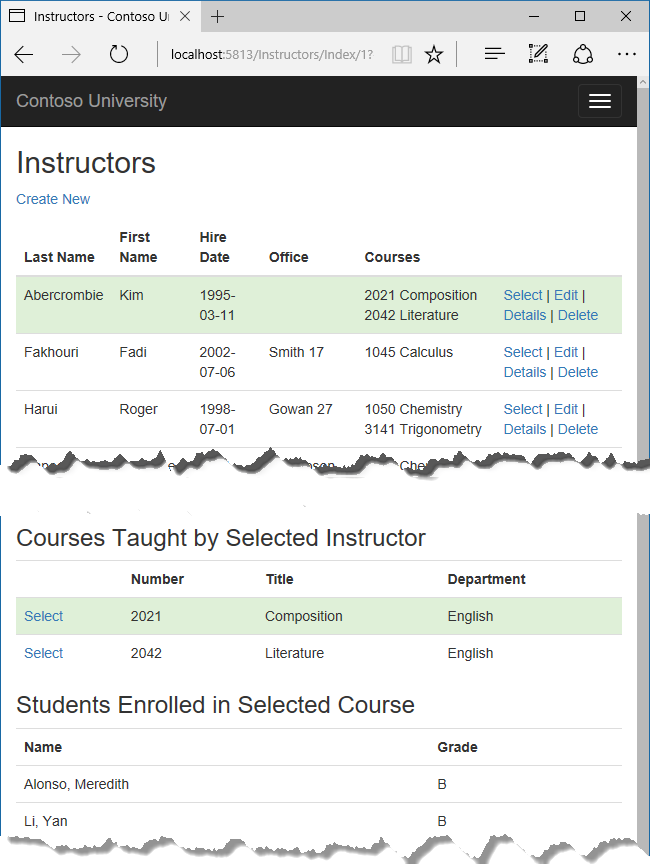
Task: Open browser More actions ellipsis
Action: 627,55
